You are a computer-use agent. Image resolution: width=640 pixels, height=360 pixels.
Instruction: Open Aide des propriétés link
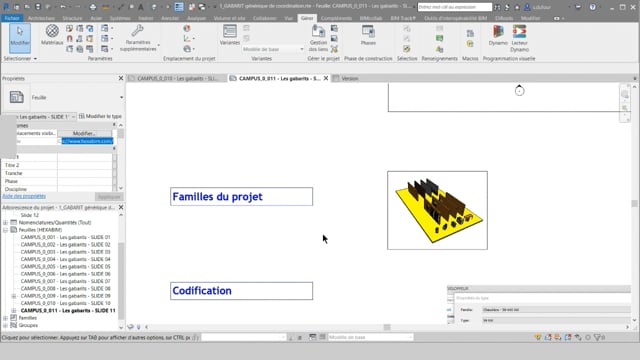(24, 196)
